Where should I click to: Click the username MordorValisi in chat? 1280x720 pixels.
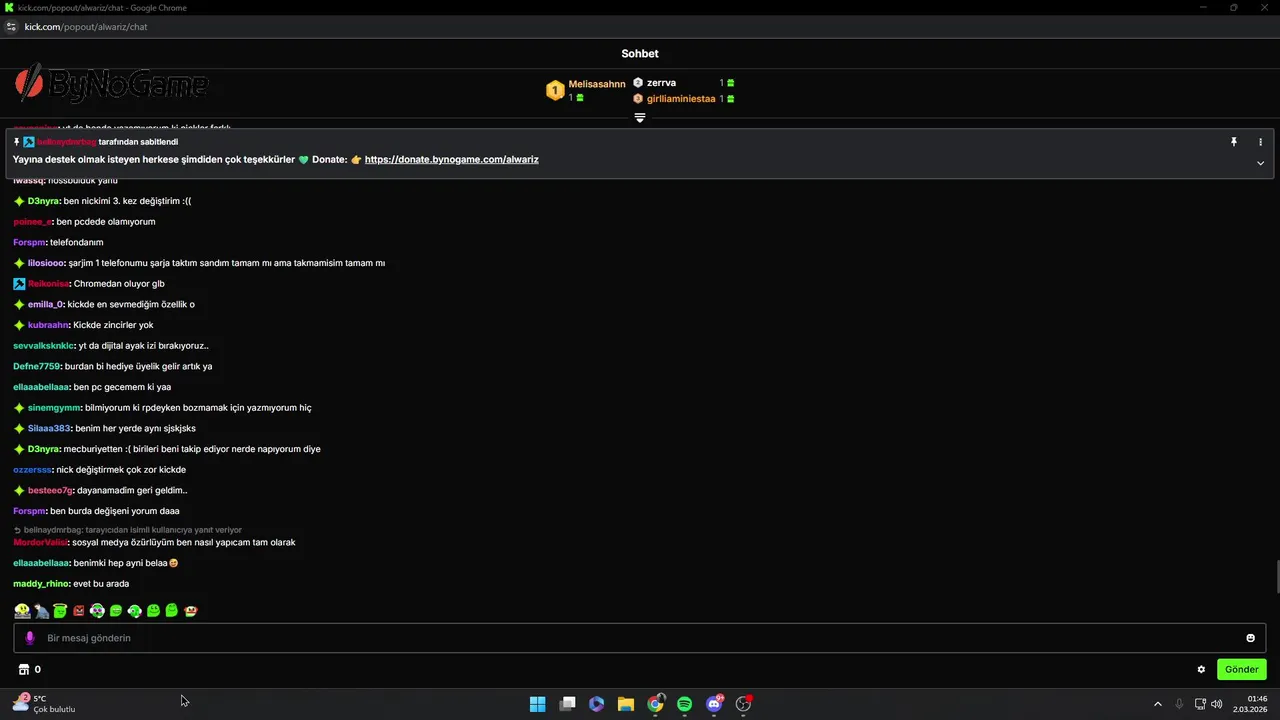[40, 542]
